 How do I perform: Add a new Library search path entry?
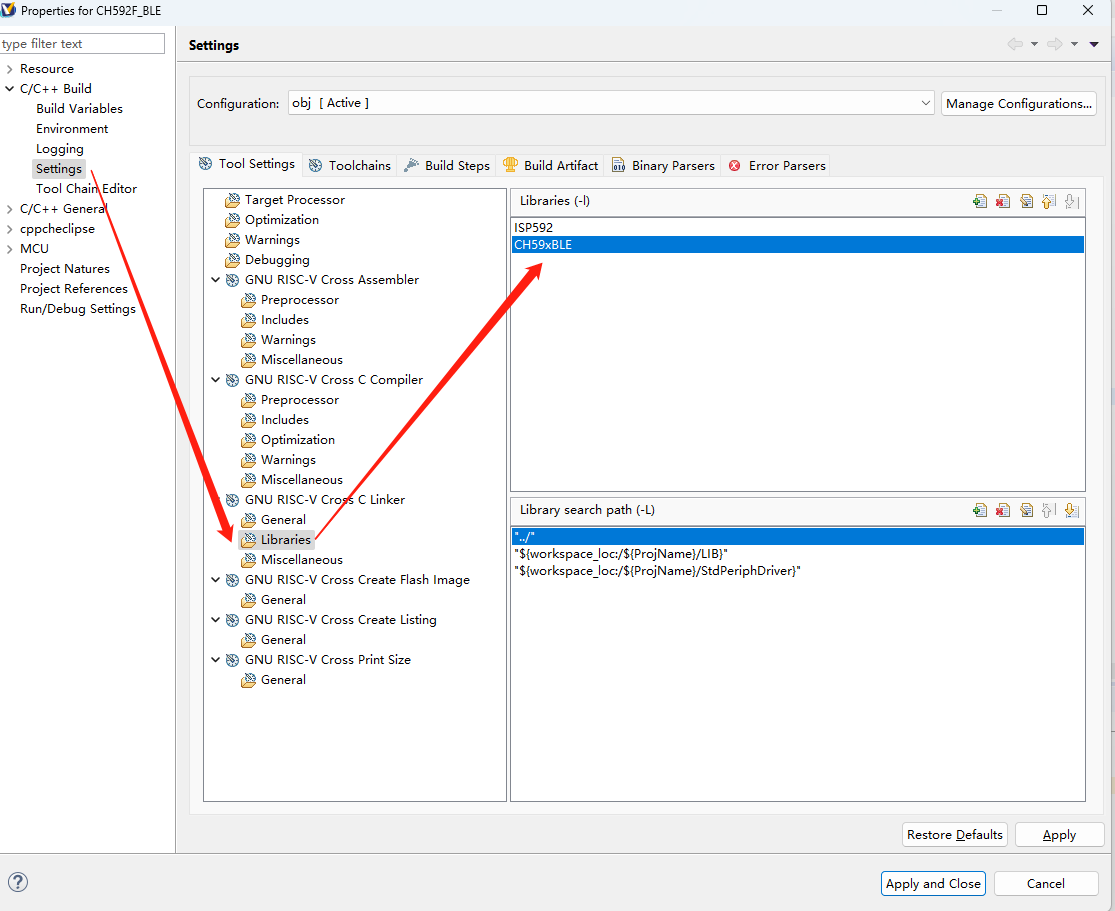(980, 510)
